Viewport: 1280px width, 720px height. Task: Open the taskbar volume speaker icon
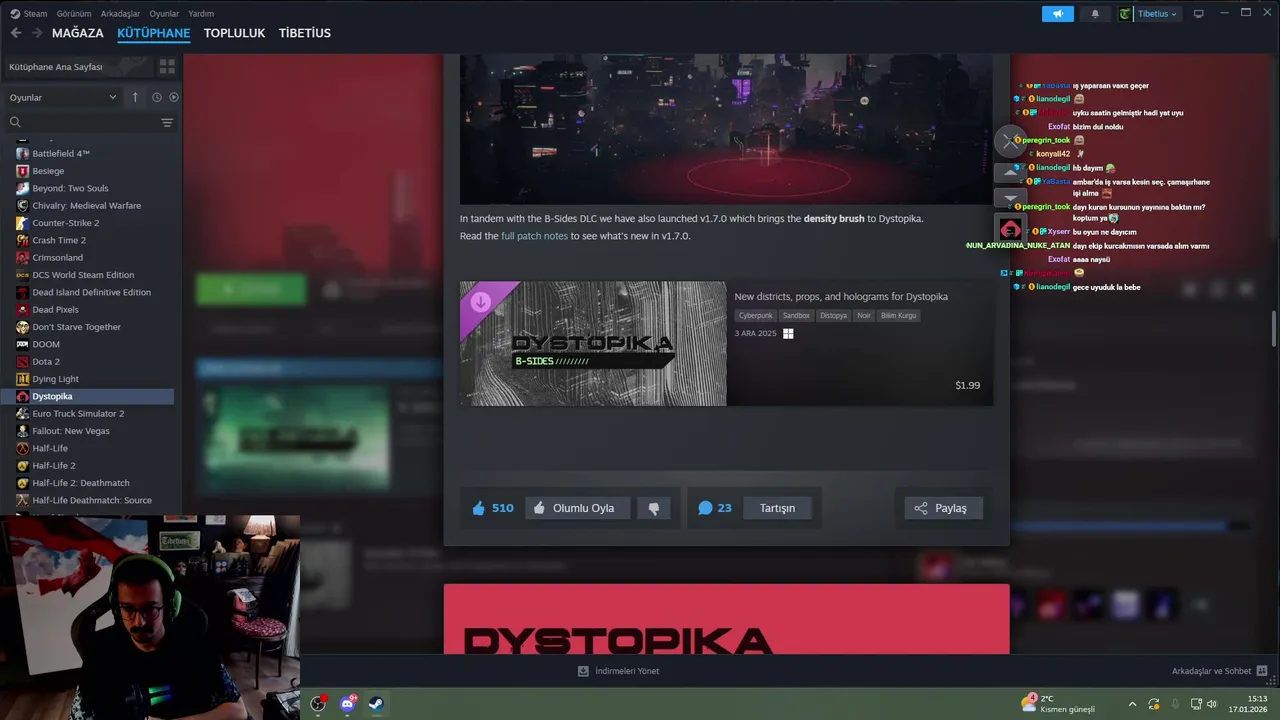pyautogui.click(x=1212, y=704)
